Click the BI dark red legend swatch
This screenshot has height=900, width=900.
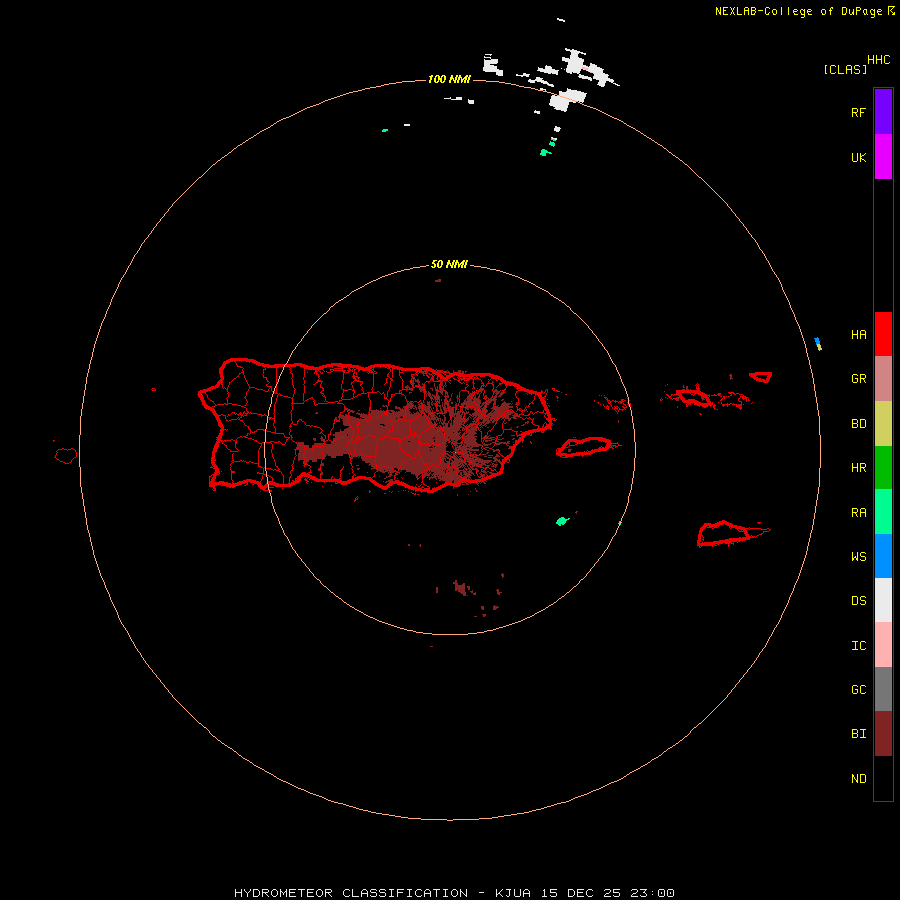pos(883,734)
